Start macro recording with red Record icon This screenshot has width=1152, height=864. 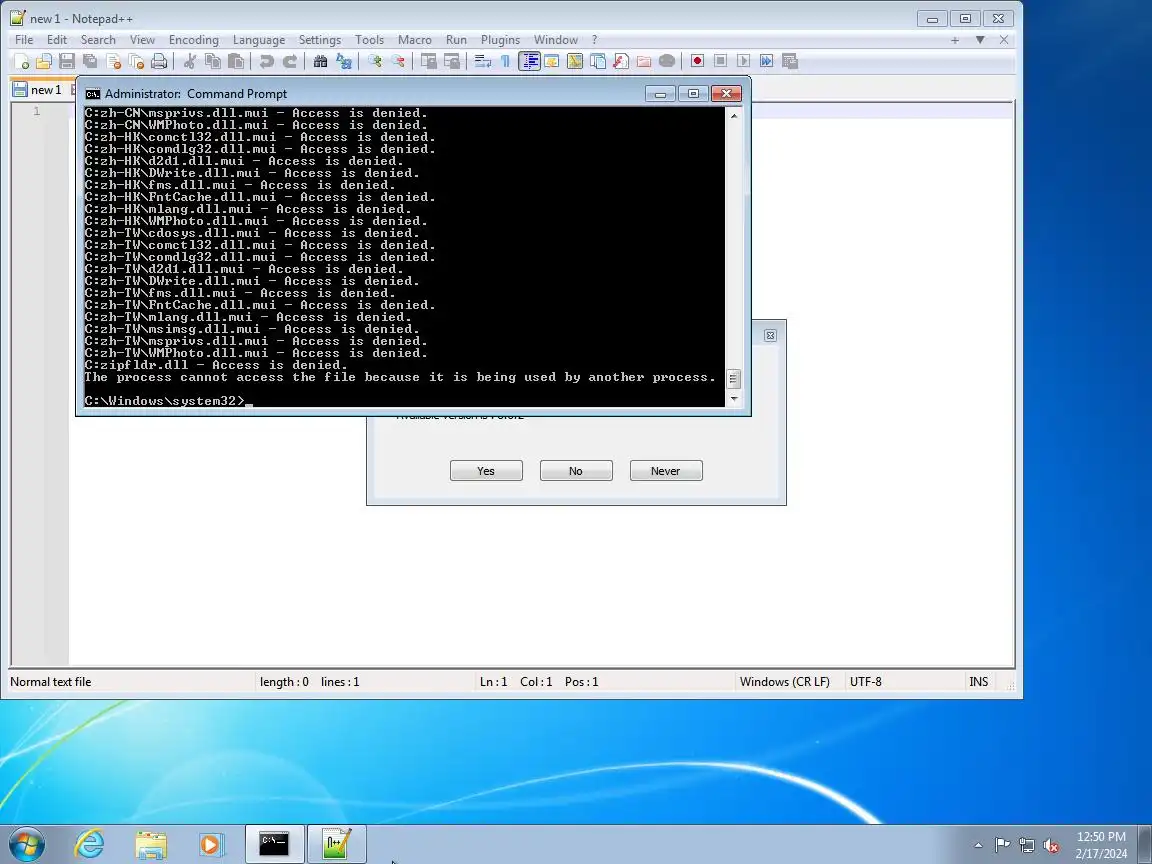[x=697, y=62]
